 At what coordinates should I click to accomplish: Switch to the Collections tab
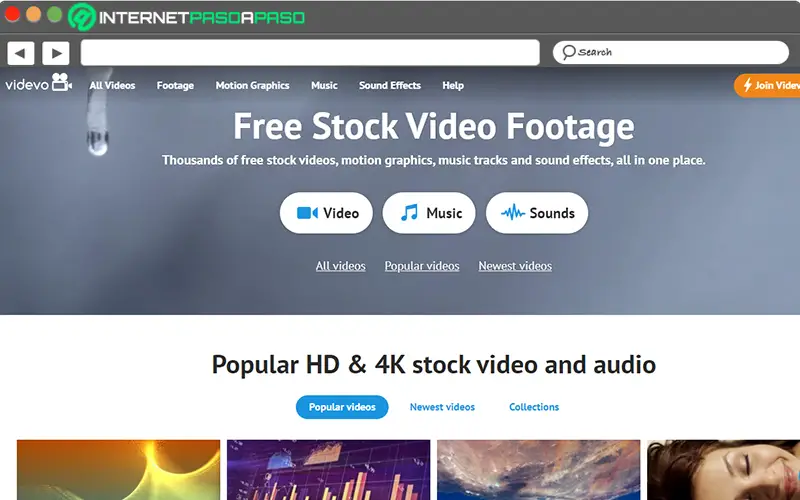coord(534,407)
